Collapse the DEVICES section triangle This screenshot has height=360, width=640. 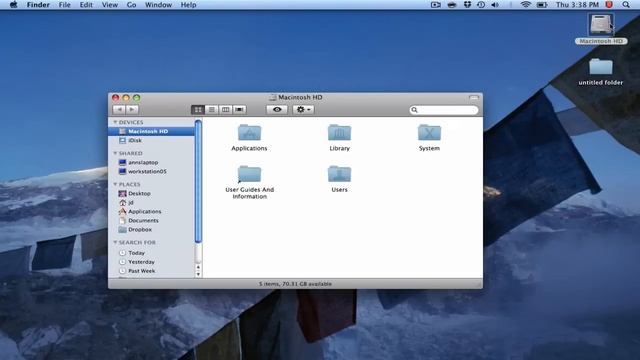(115, 122)
